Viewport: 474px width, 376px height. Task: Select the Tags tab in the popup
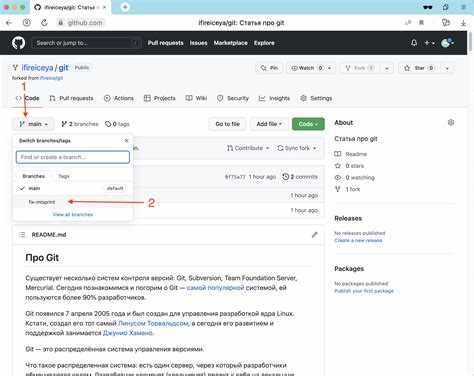click(x=64, y=176)
